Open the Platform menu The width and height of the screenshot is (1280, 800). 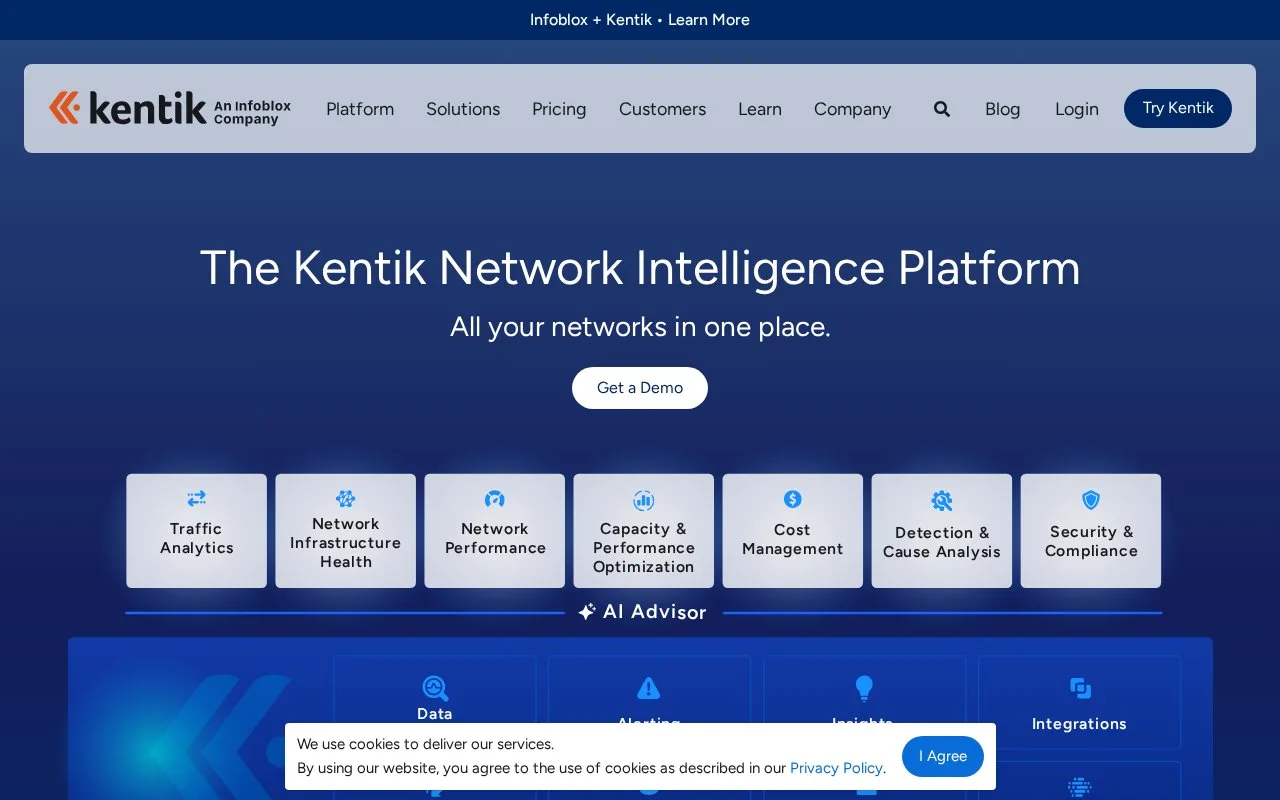(360, 109)
